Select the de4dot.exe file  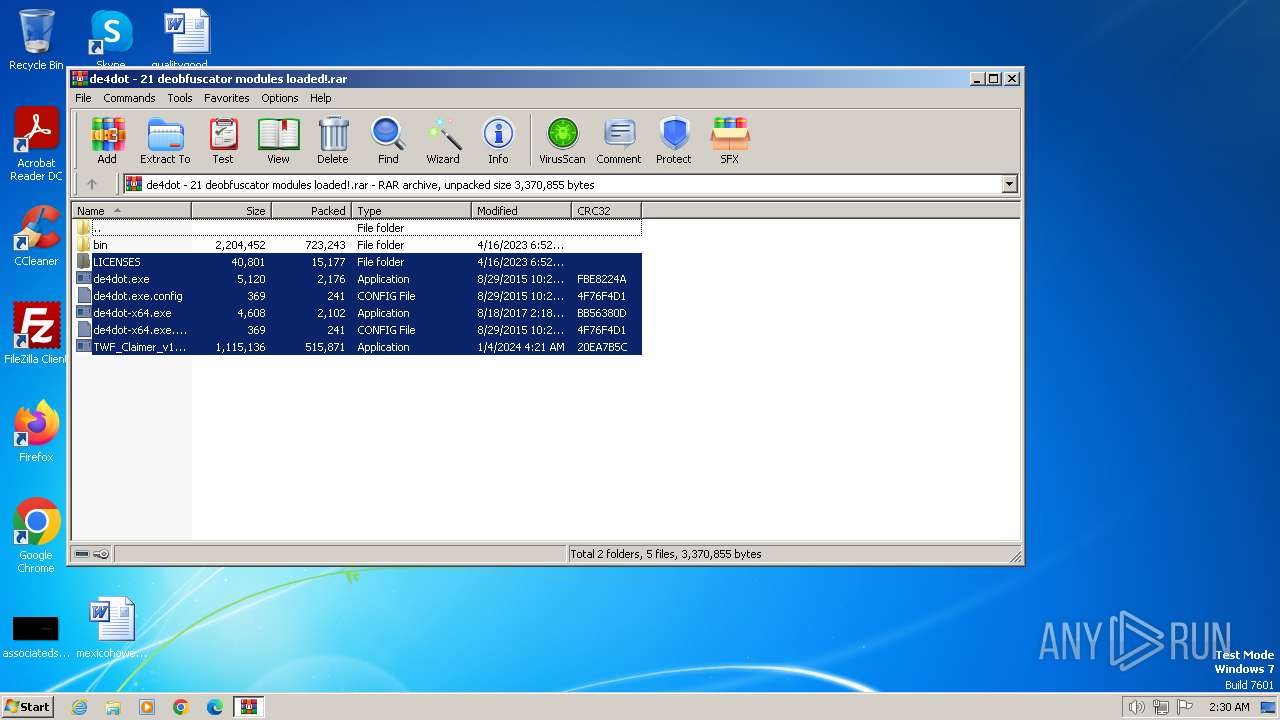pos(357,279)
